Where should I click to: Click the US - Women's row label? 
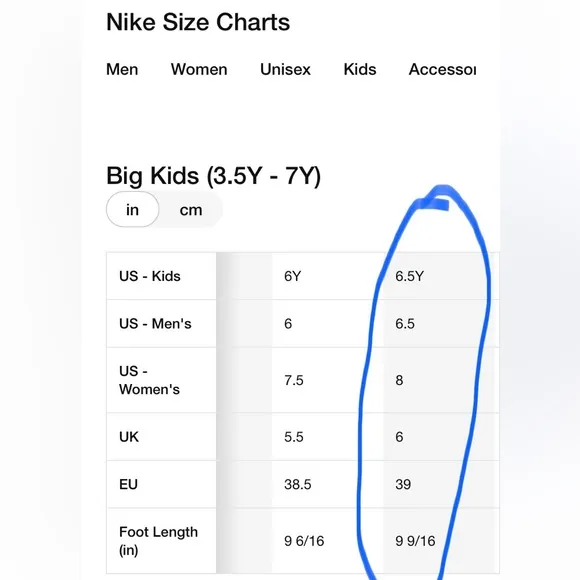coord(149,380)
